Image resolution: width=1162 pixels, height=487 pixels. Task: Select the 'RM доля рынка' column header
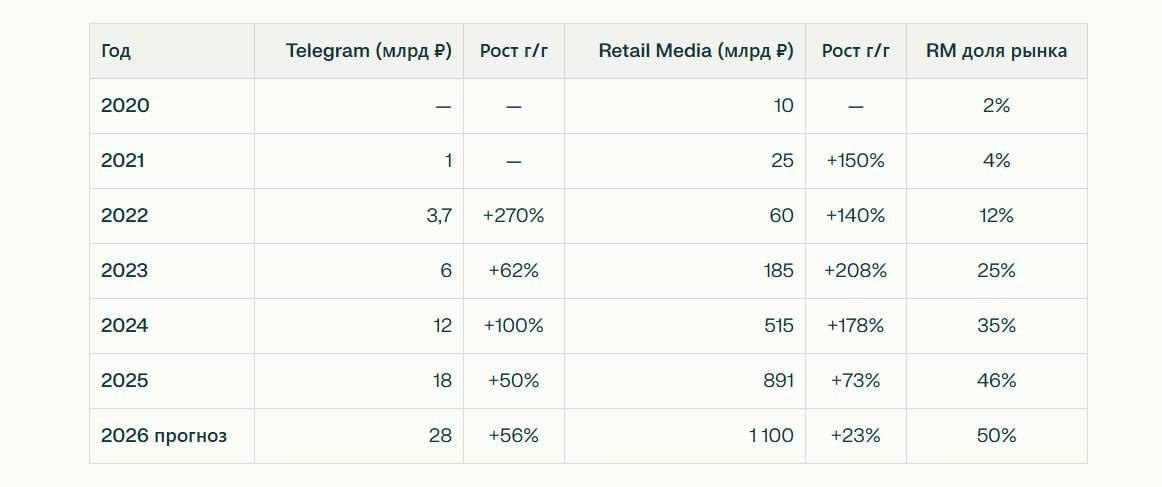(997, 51)
